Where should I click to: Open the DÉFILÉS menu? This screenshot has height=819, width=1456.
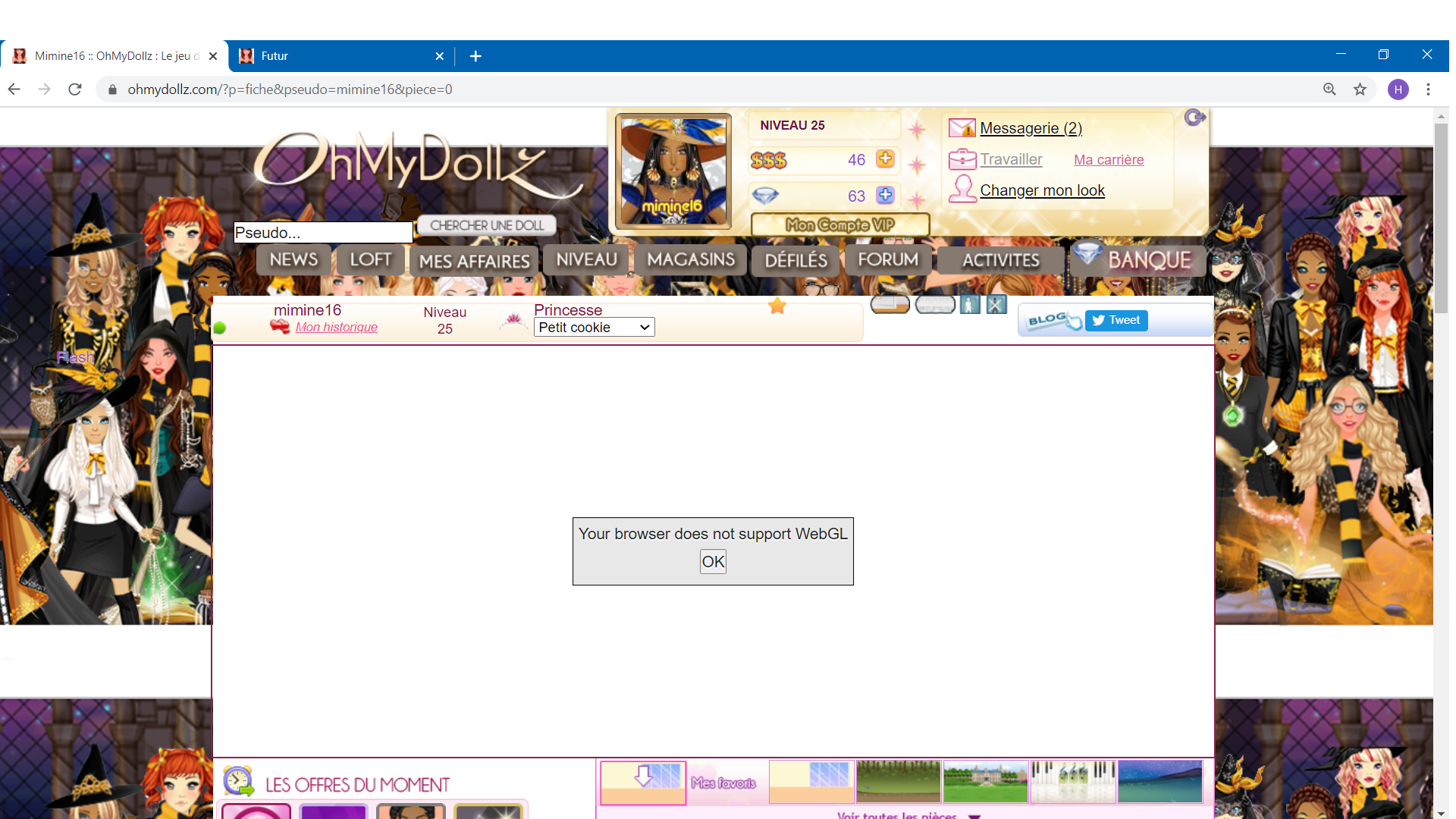tap(795, 261)
